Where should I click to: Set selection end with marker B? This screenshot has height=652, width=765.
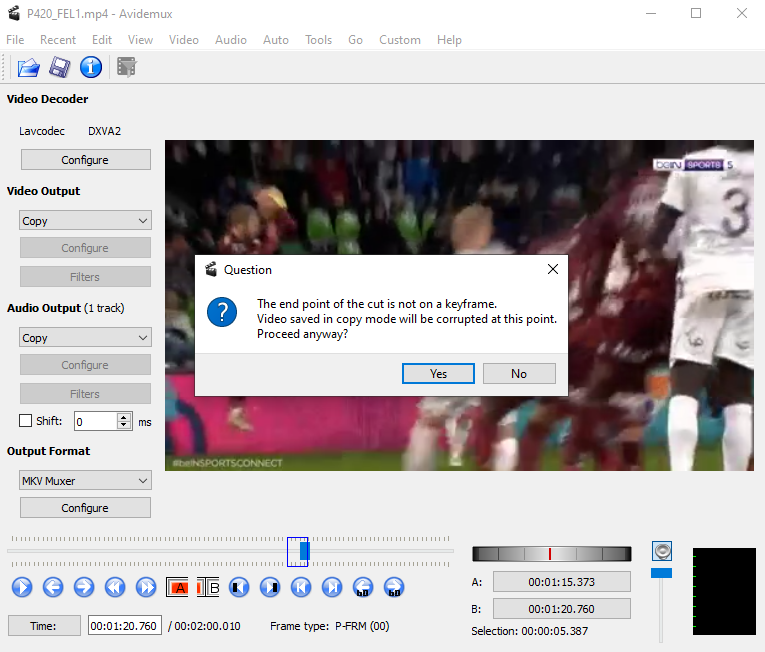208,587
